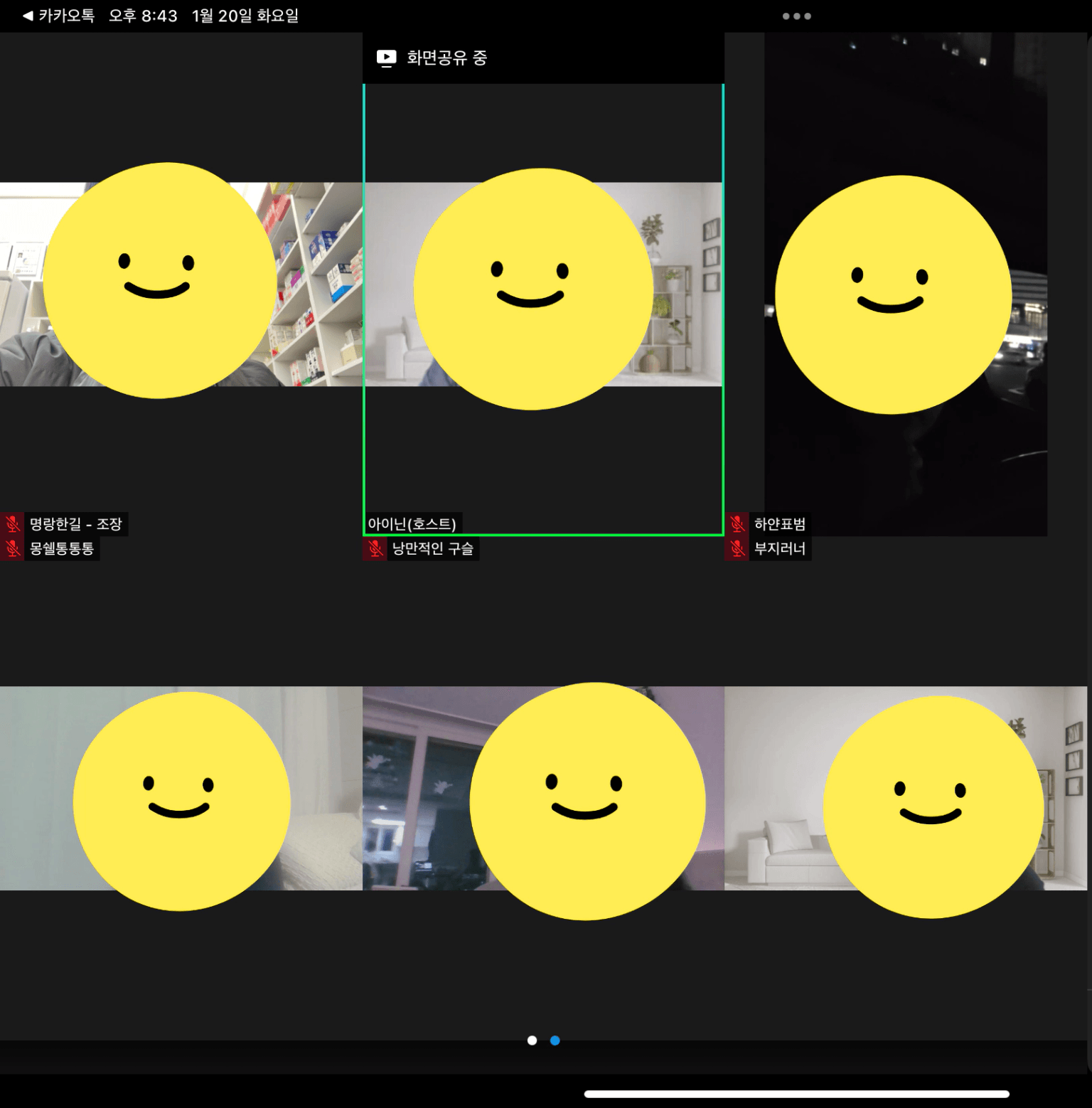Viewport: 1092px width, 1108px height.
Task: Select the second blue page indicator dot
Action: [x=555, y=1040]
